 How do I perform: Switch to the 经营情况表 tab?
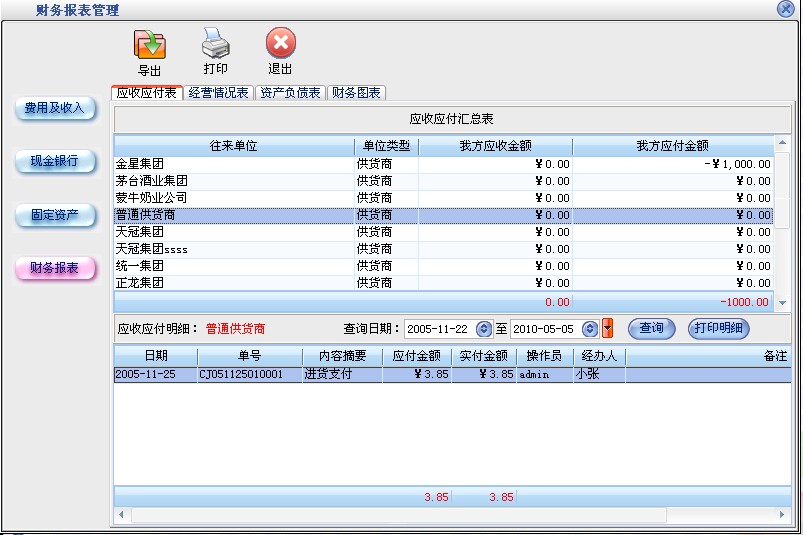[218, 93]
